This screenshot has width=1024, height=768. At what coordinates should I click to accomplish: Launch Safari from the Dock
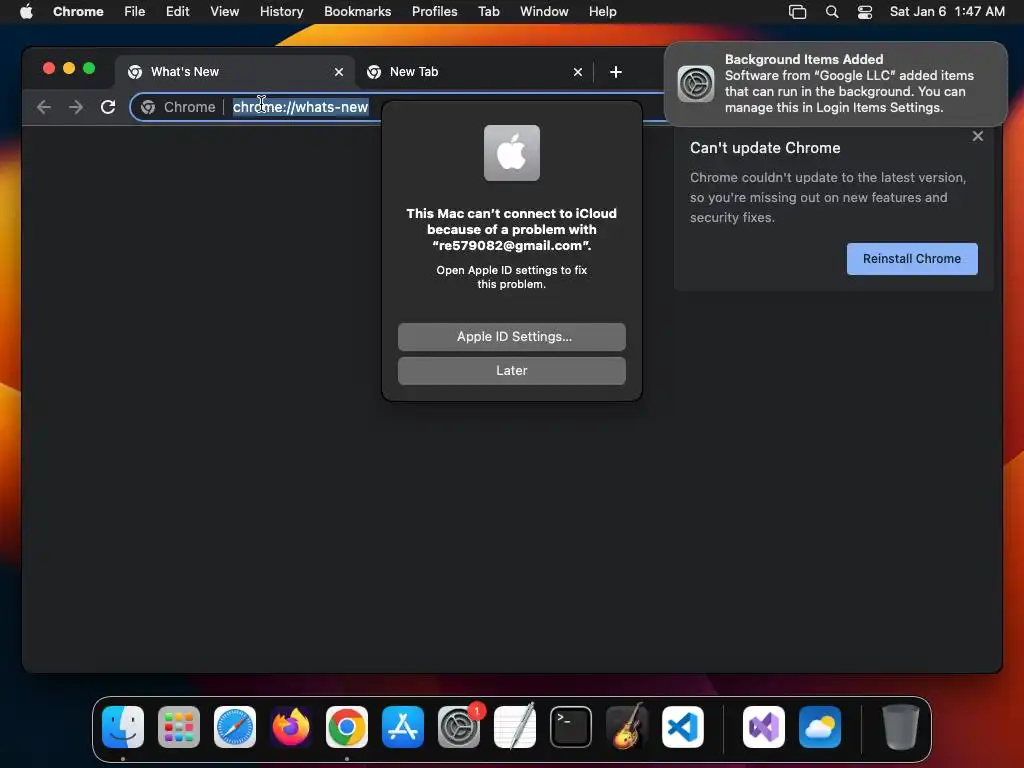(235, 727)
